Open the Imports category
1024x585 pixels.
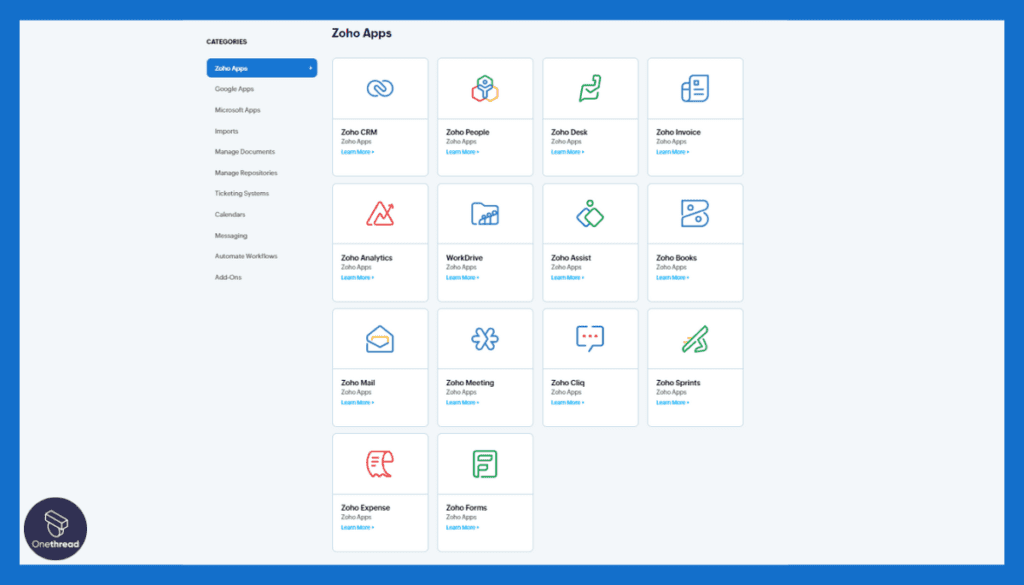(227, 131)
